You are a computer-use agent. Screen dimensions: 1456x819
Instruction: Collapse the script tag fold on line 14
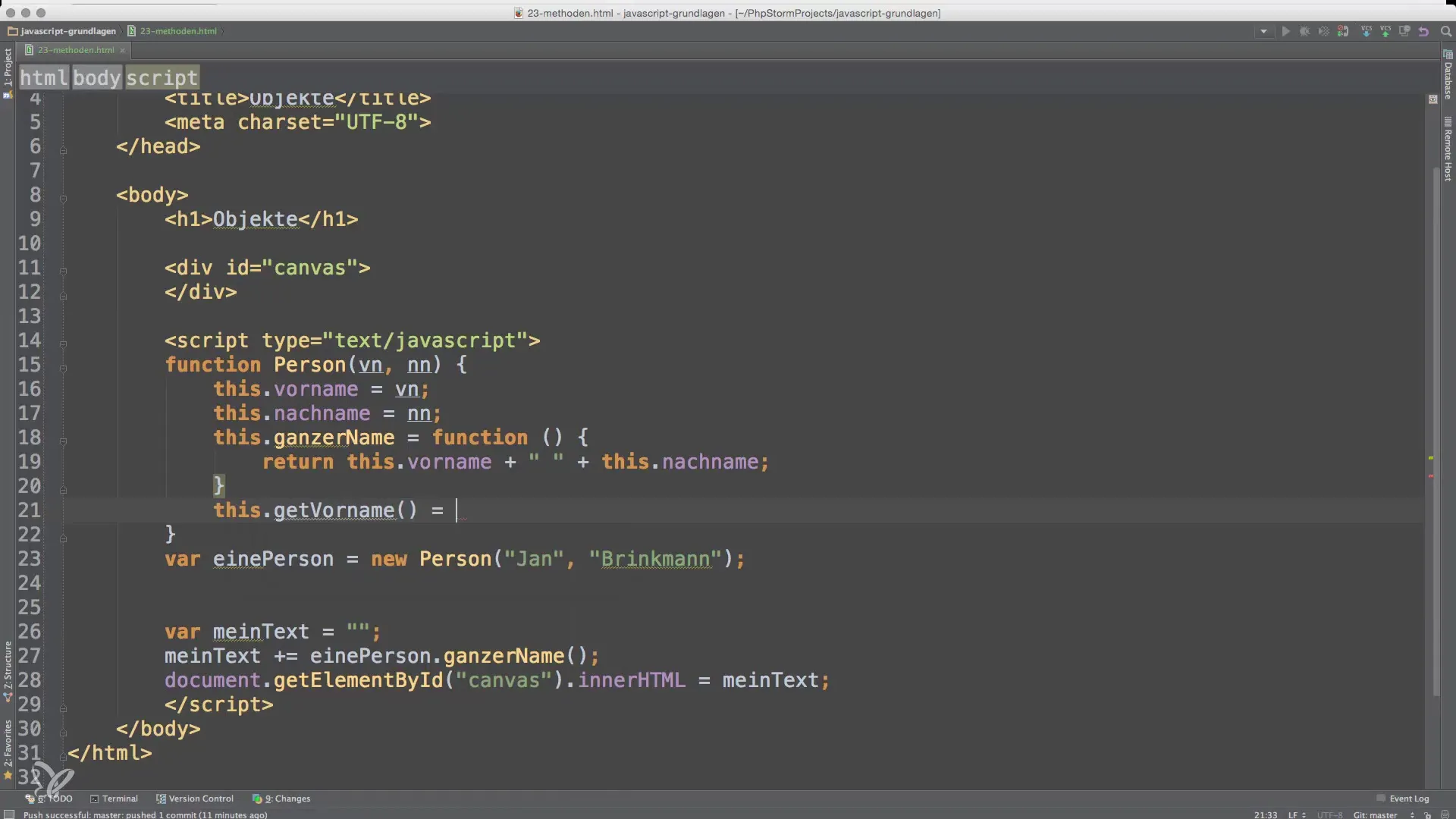click(63, 344)
